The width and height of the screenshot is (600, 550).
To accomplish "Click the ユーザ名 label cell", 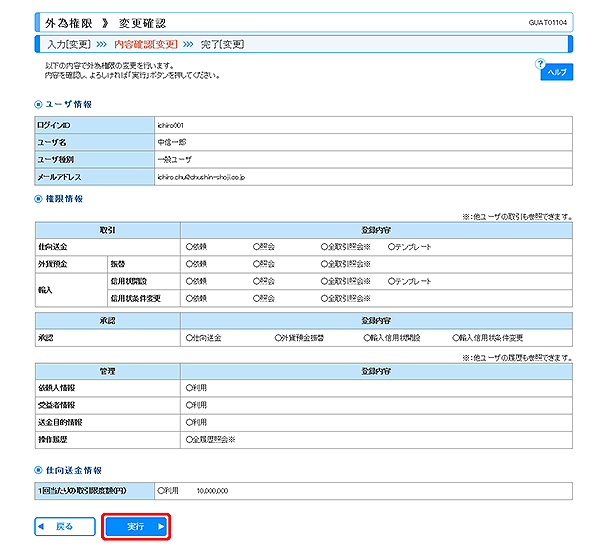I will pos(95,142).
